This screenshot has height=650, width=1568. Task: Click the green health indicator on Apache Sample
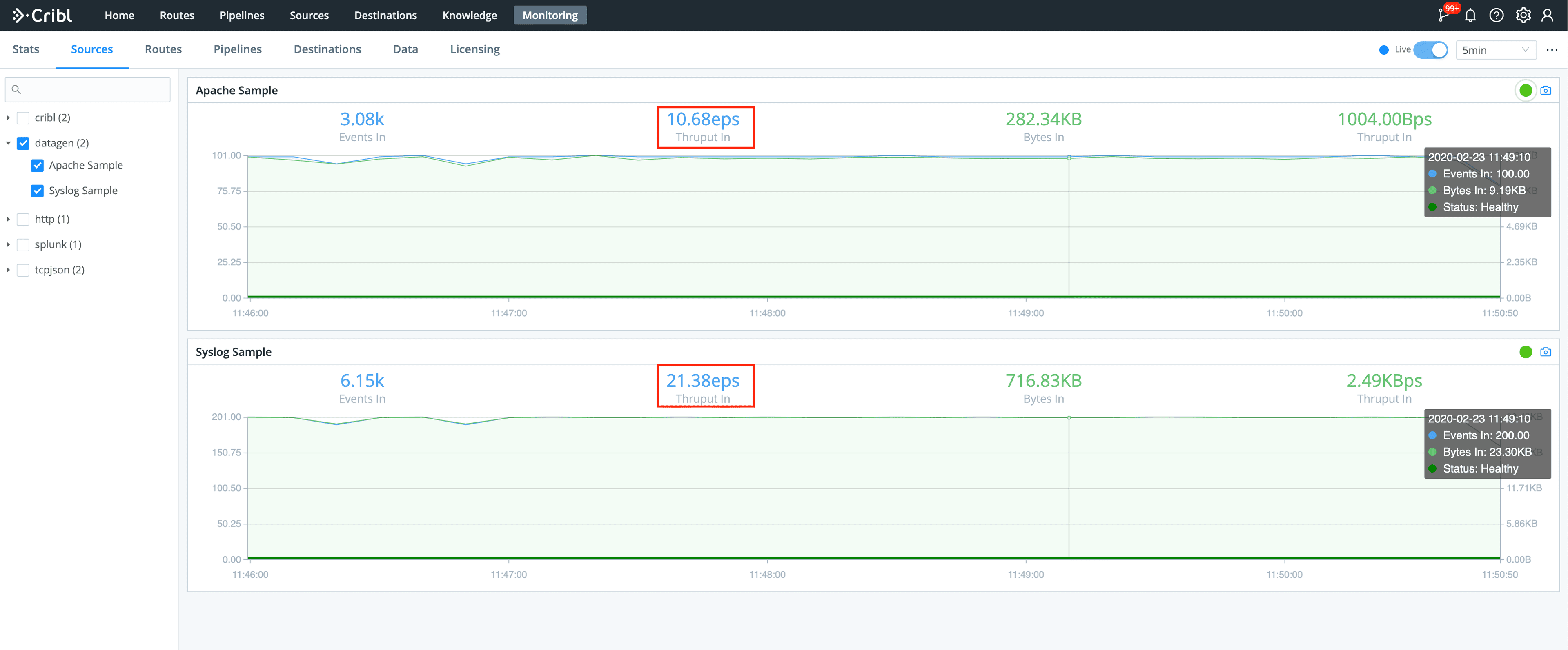pyautogui.click(x=1526, y=90)
